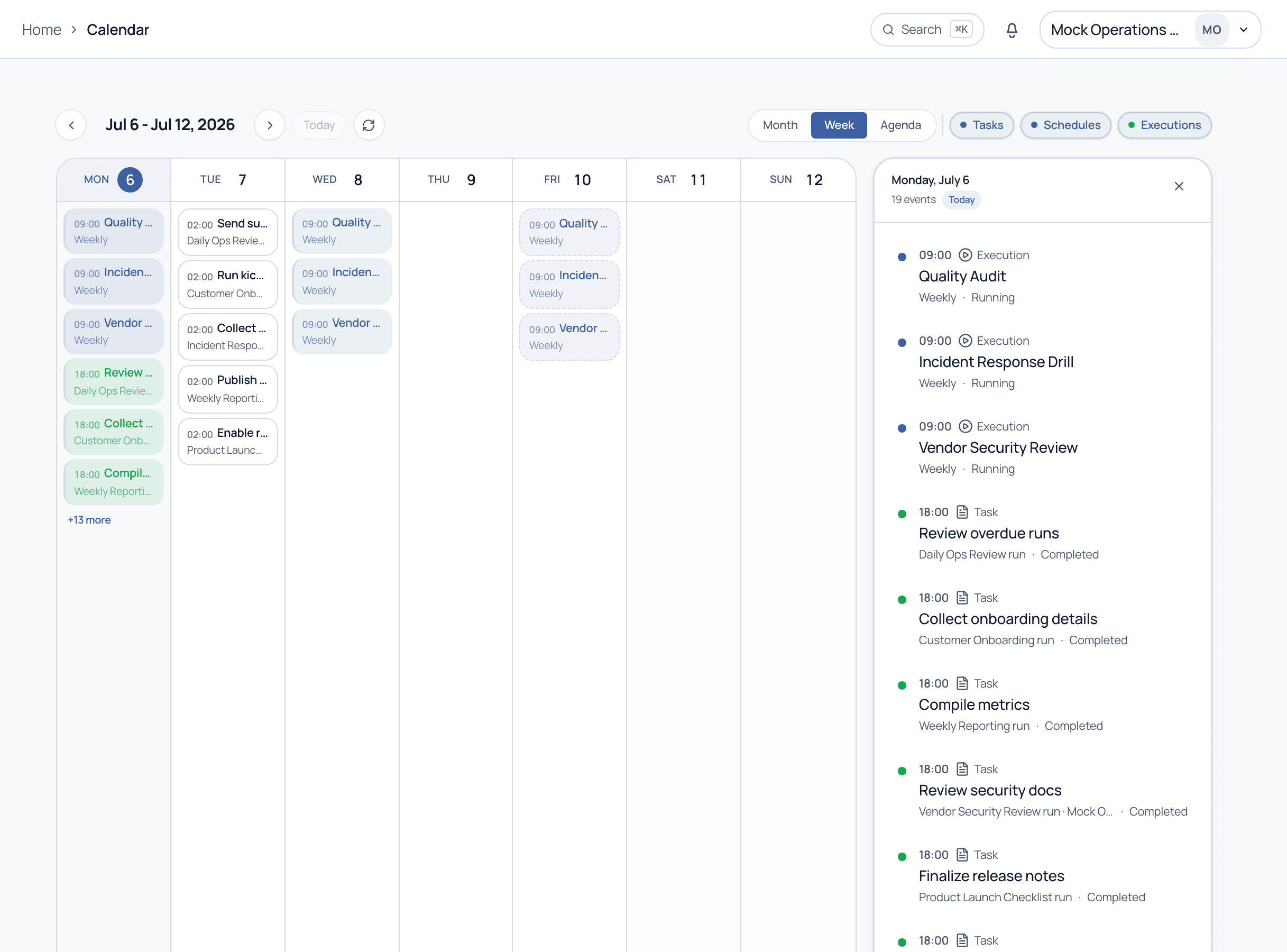Jump to Today
The height and width of the screenshot is (952, 1287).
(319, 125)
